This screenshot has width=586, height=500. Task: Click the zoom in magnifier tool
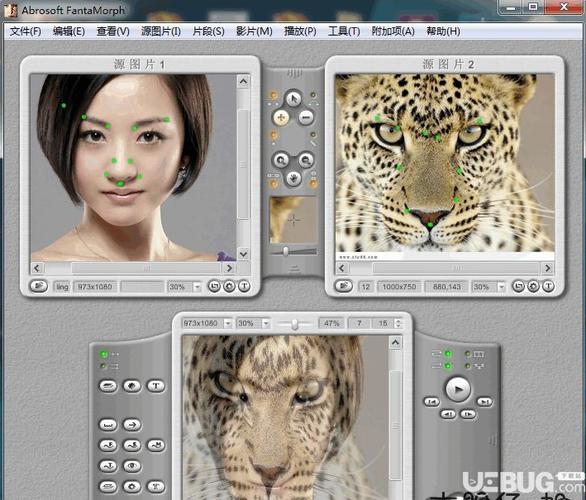tap(281, 160)
